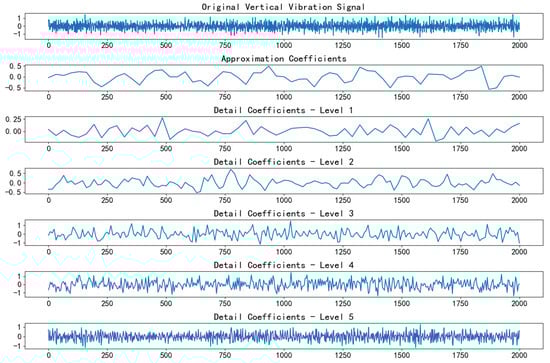Viewport: 550px width, 363px height.
Task: Click the 1750 x-axis tick under Original Vibration Signal
Action: pos(460,45)
